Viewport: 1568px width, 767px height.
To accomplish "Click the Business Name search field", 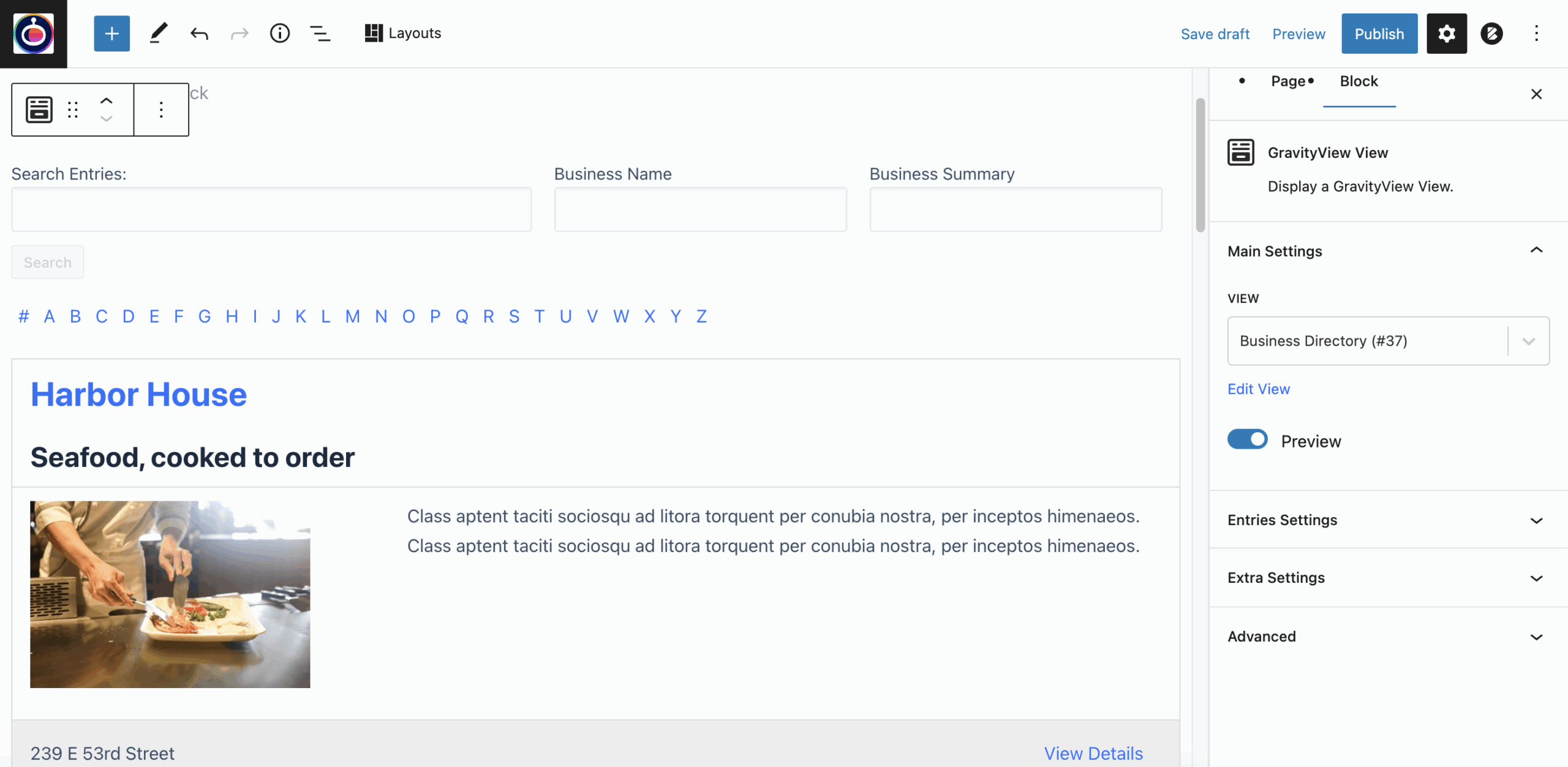I will [700, 209].
